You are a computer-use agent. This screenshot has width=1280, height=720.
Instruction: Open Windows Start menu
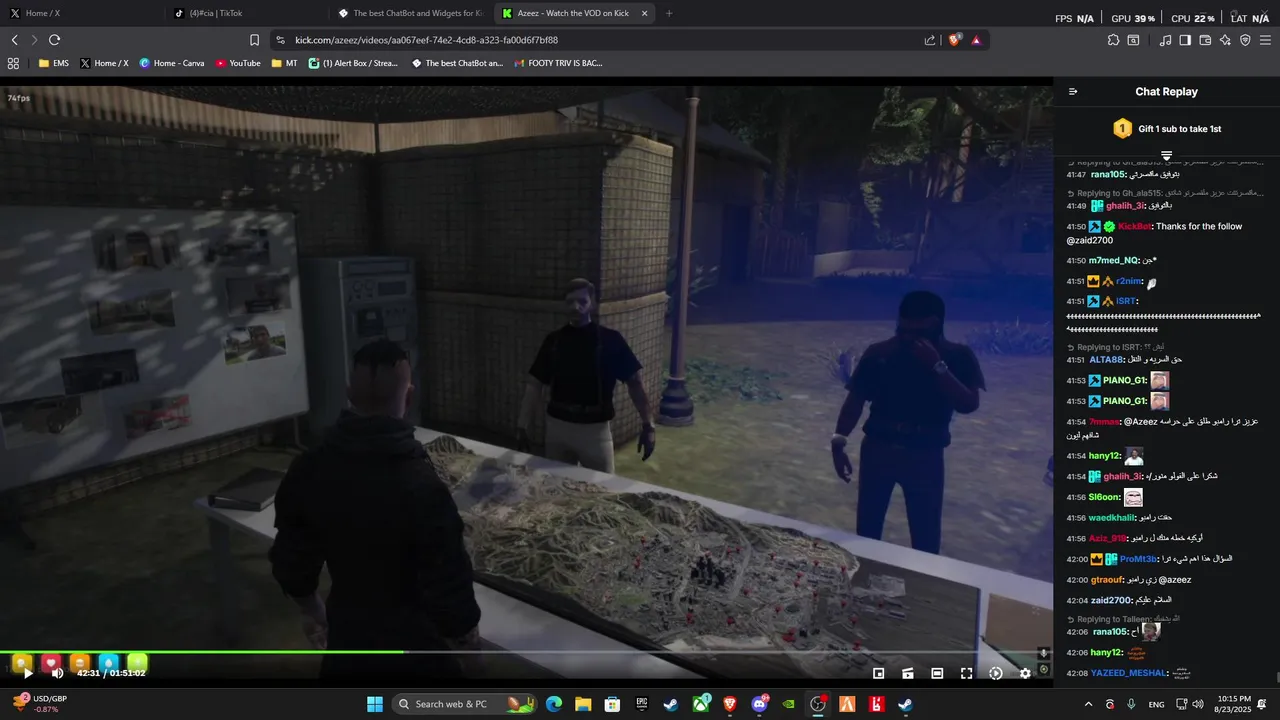tap(375, 704)
